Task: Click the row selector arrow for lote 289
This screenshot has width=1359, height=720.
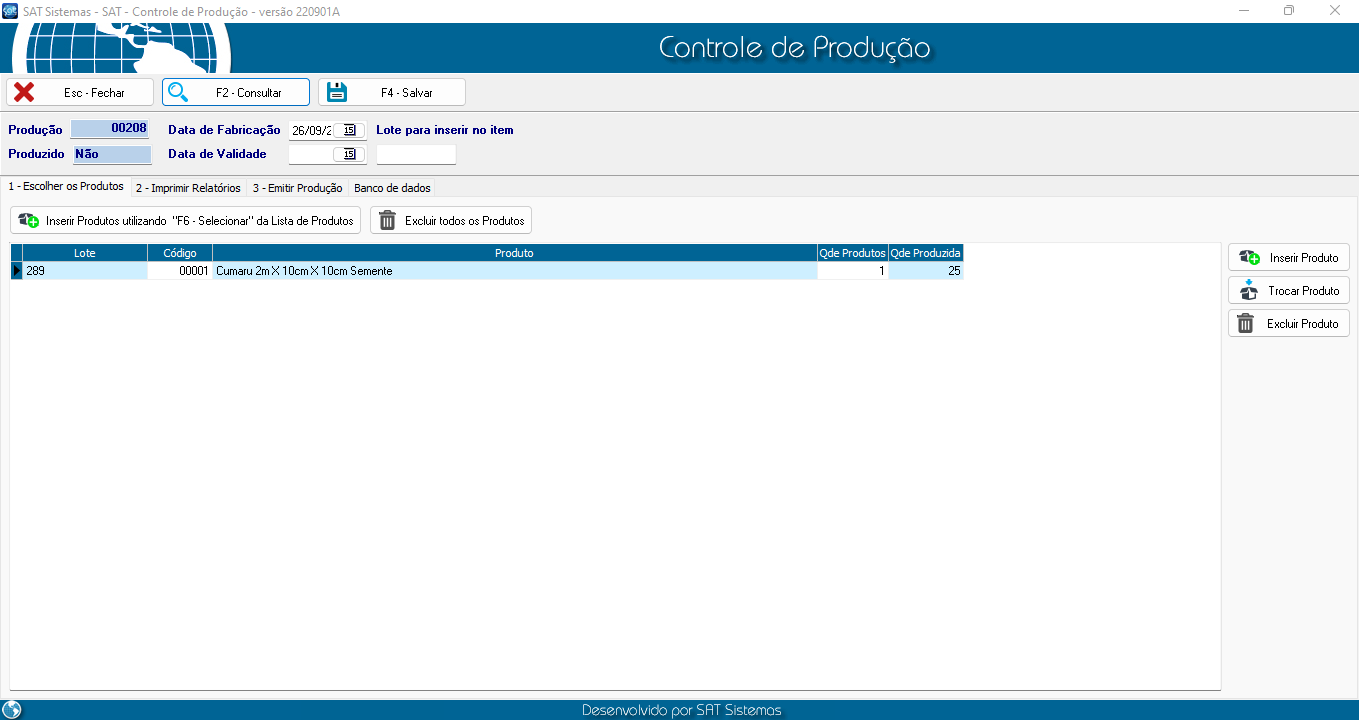Action: (17, 271)
